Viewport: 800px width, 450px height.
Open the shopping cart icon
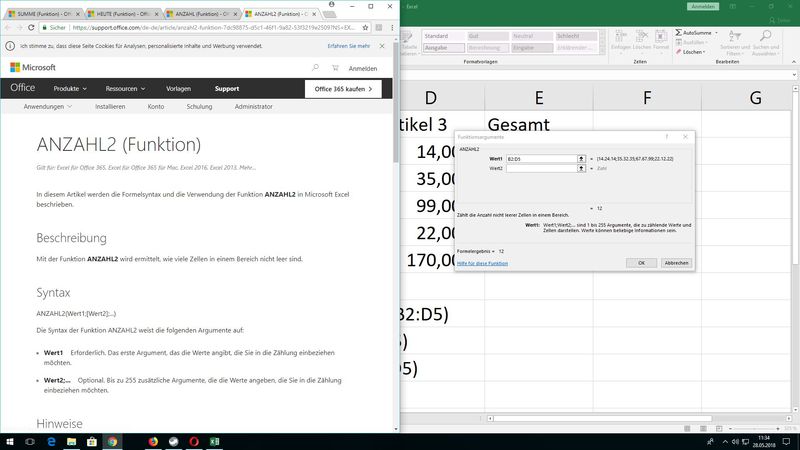click(x=335, y=67)
